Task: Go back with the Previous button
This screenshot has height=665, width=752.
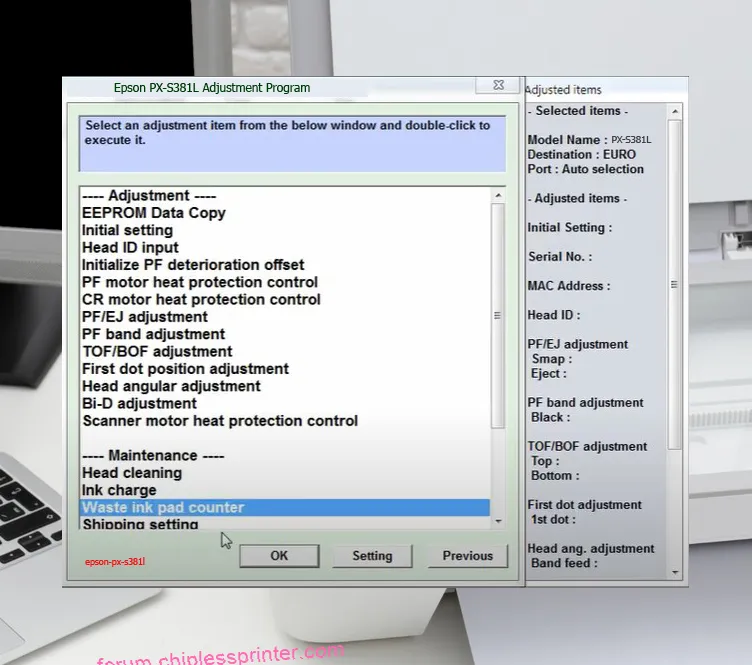Action: 468,556
